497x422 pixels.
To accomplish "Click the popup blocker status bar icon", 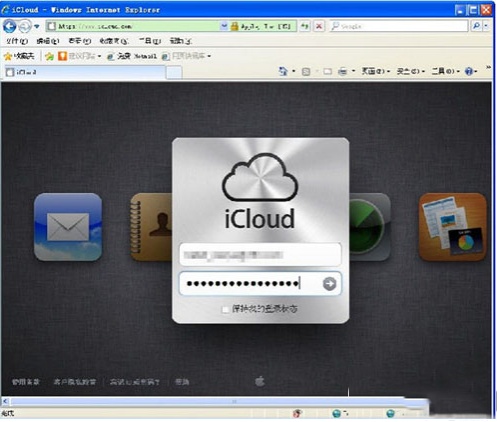I will (x=297, y=413).
